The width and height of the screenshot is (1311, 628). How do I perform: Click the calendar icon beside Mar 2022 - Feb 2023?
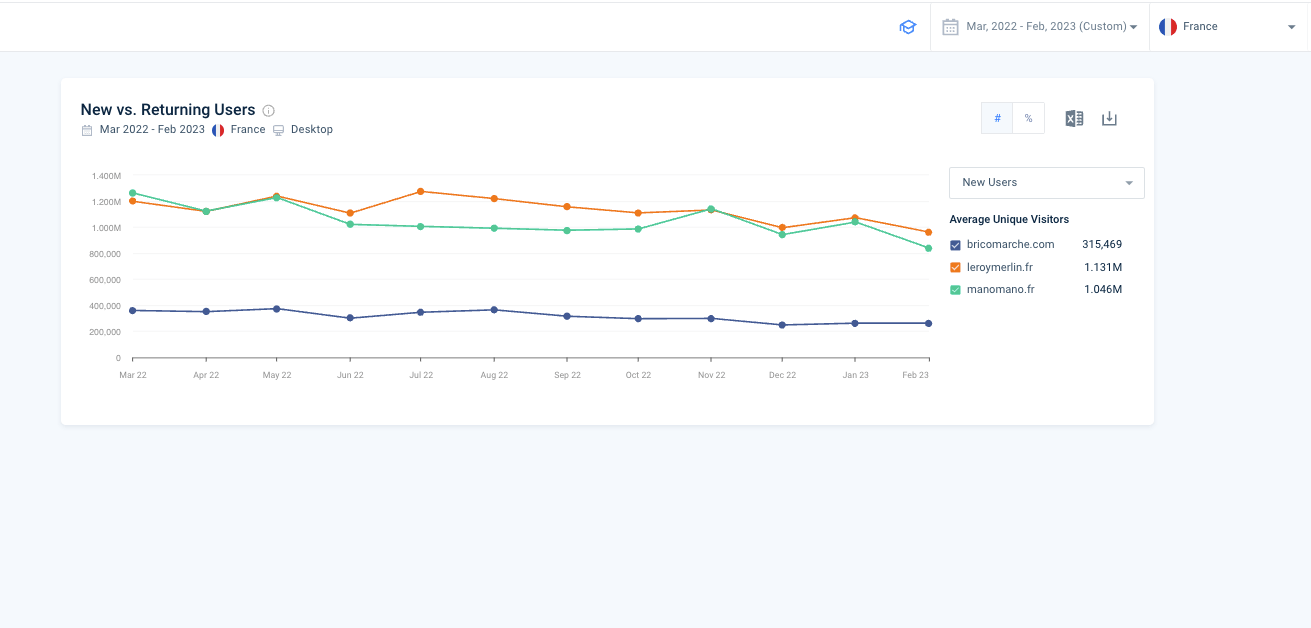tap(87, 130)
